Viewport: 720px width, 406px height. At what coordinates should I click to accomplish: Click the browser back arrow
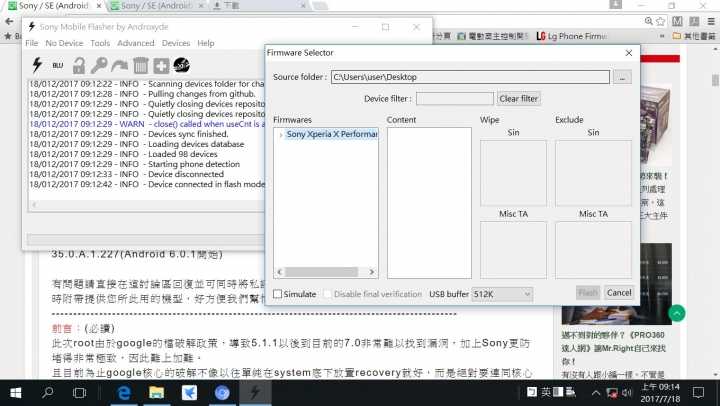click(x=9, y=21)
